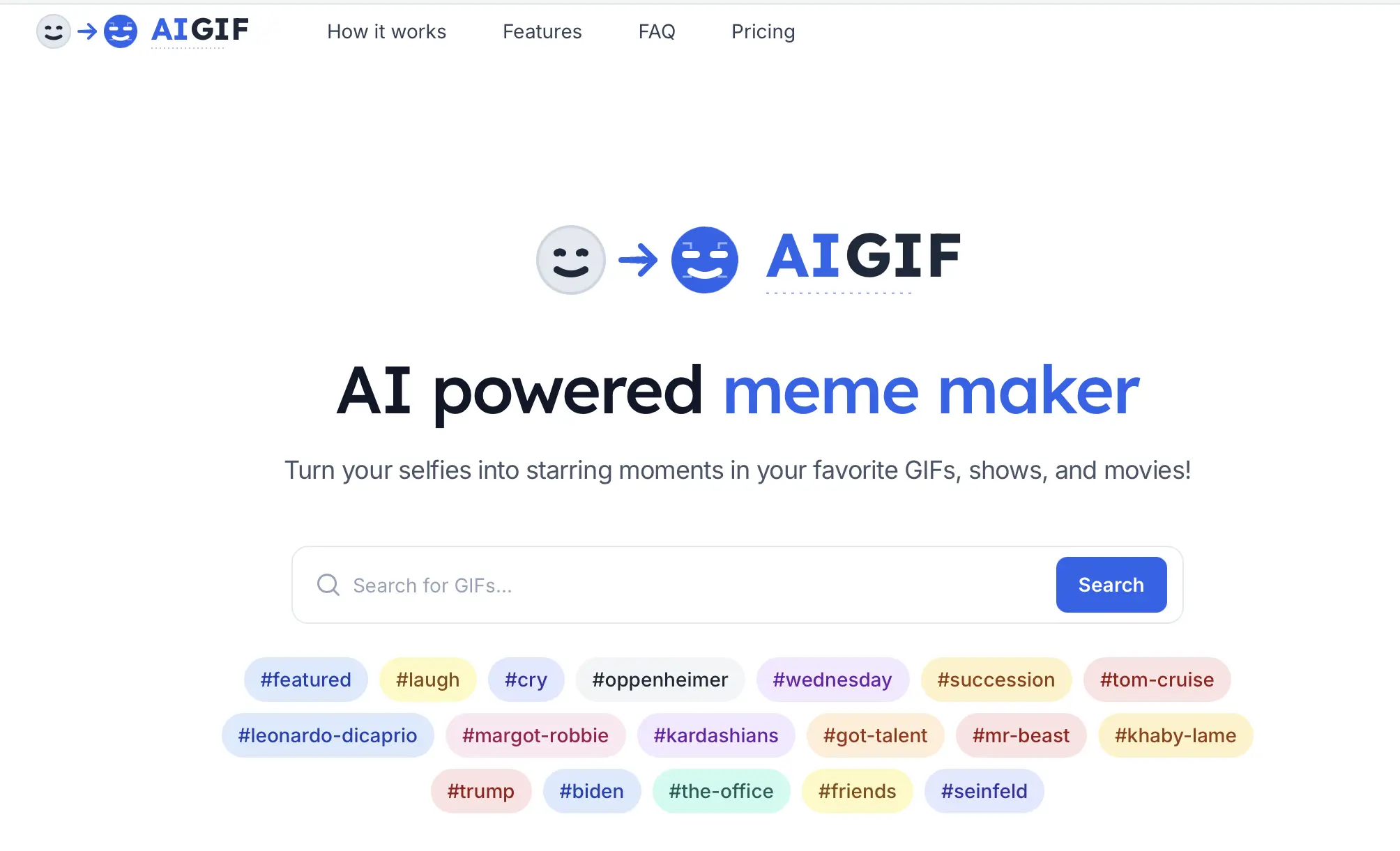Select the Features navigation tab

click(x=542, y=31)
